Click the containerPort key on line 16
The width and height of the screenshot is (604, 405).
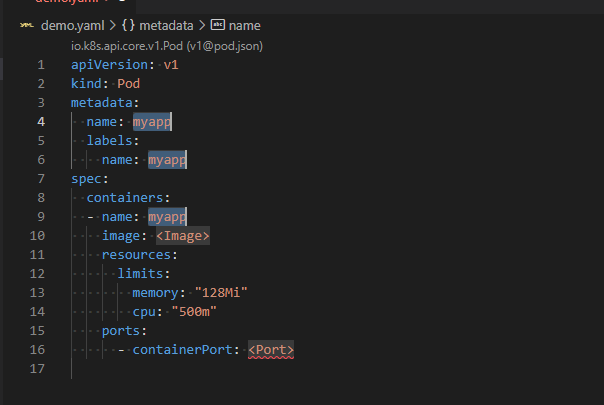(183, 350)
